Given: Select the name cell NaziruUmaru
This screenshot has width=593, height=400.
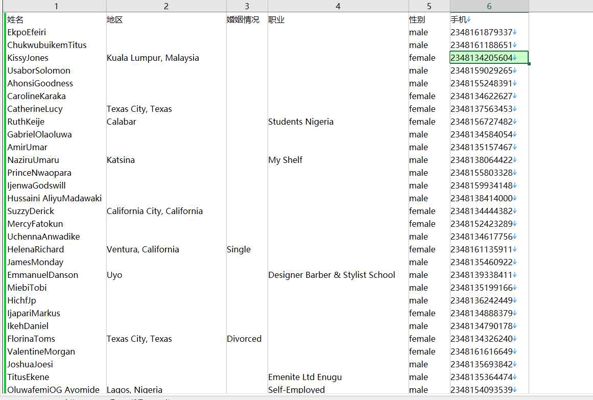Looking at the screenshot, I should pyautogui.click(x=56, y=160).
